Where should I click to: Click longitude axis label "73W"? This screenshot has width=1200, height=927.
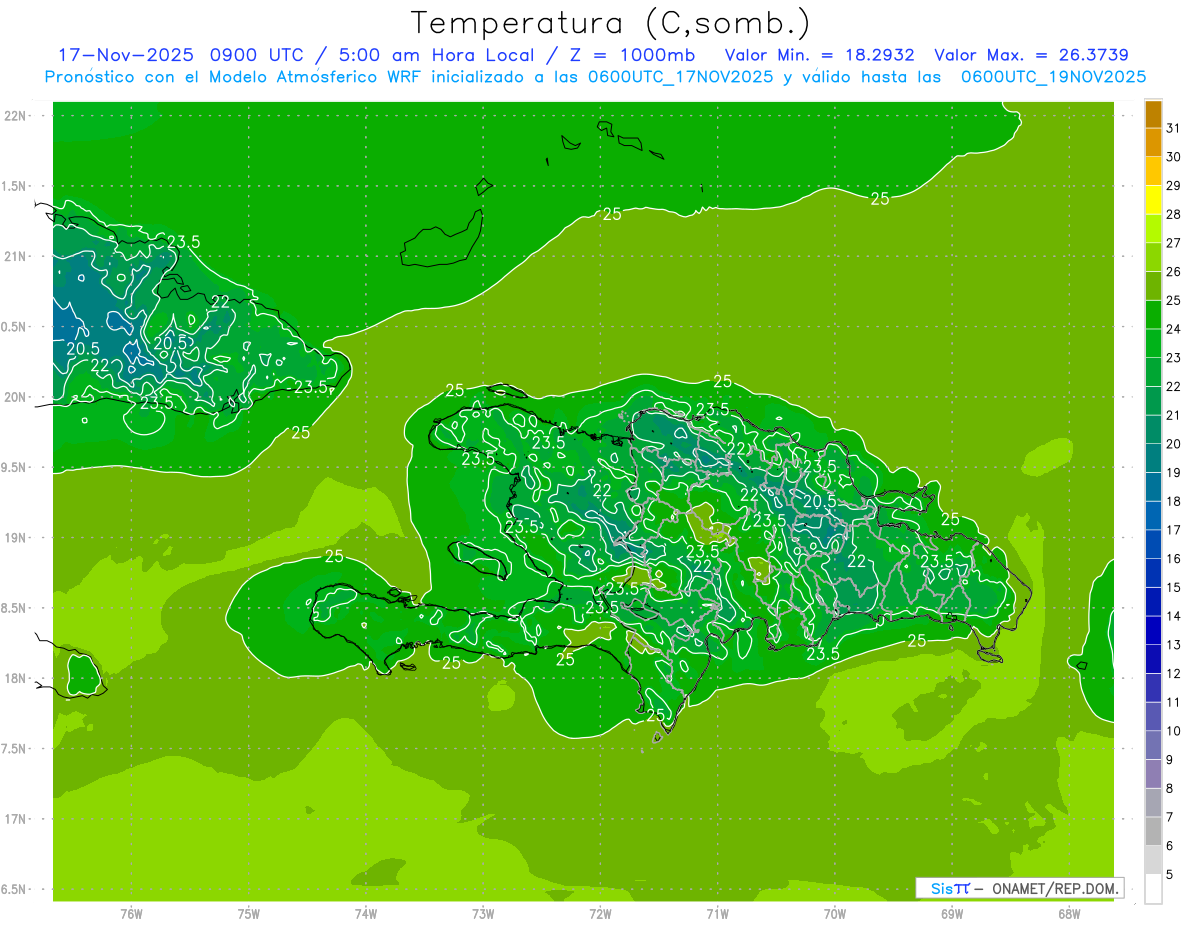(x=483, y=914)
